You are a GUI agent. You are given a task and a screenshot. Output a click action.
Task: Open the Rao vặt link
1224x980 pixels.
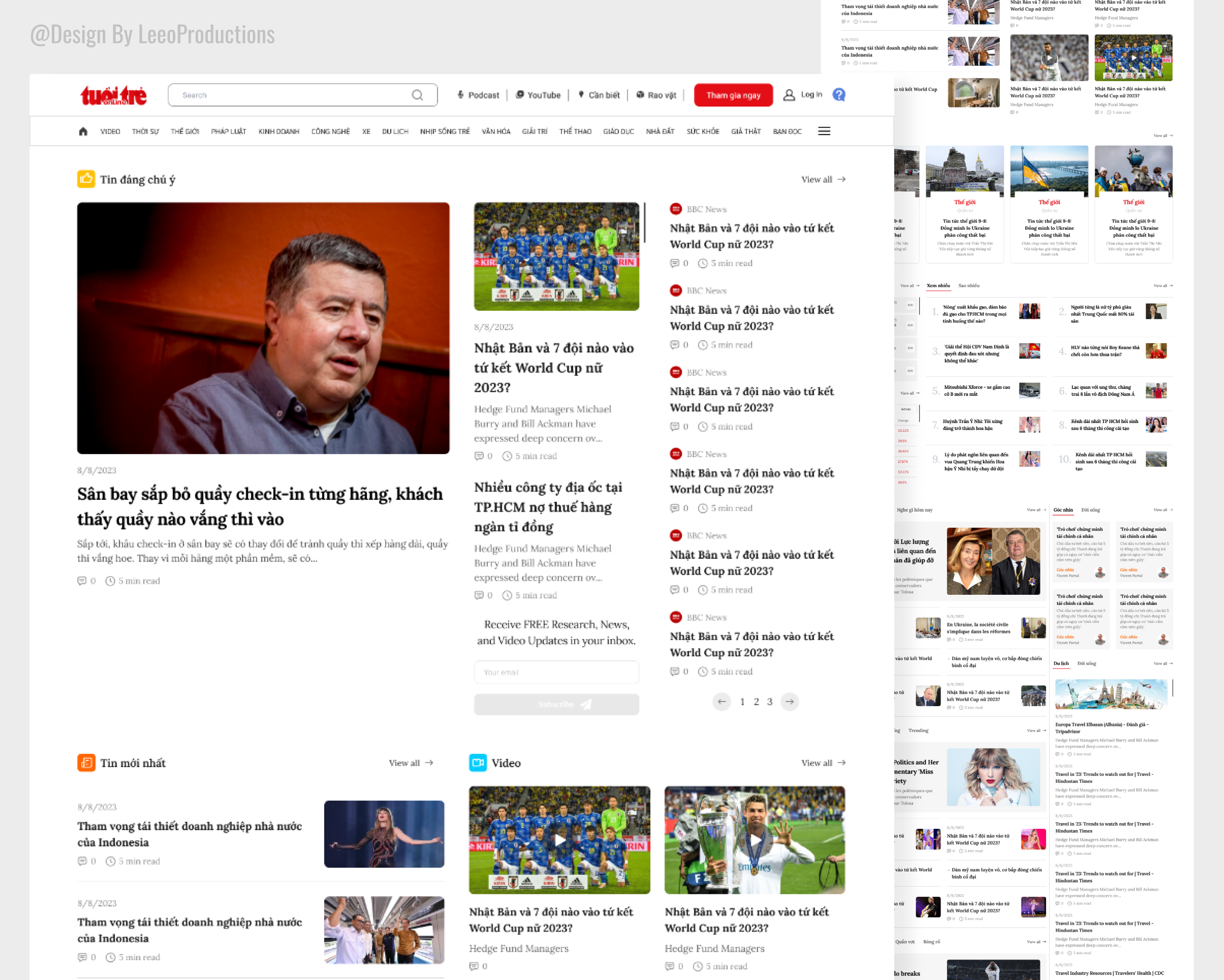656,95
